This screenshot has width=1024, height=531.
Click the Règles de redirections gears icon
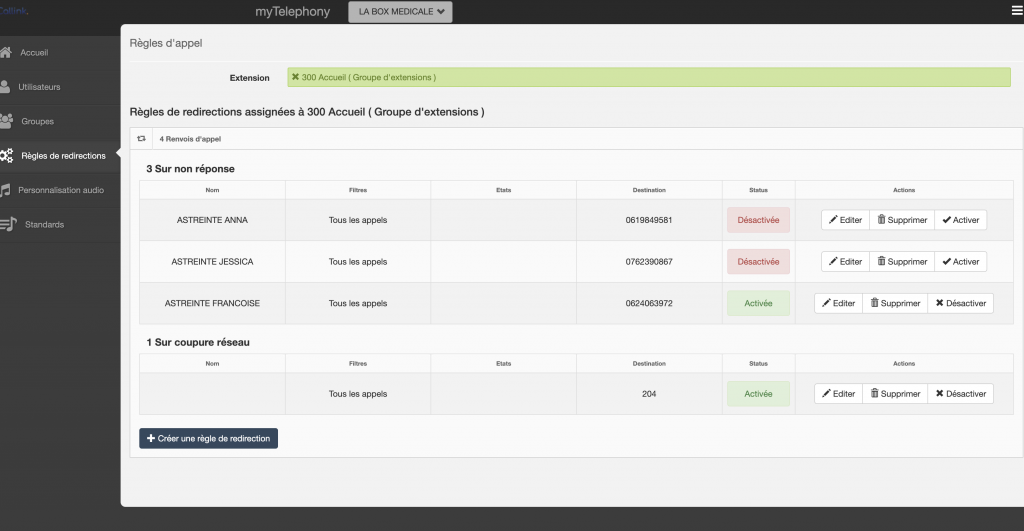pos(7,156)
